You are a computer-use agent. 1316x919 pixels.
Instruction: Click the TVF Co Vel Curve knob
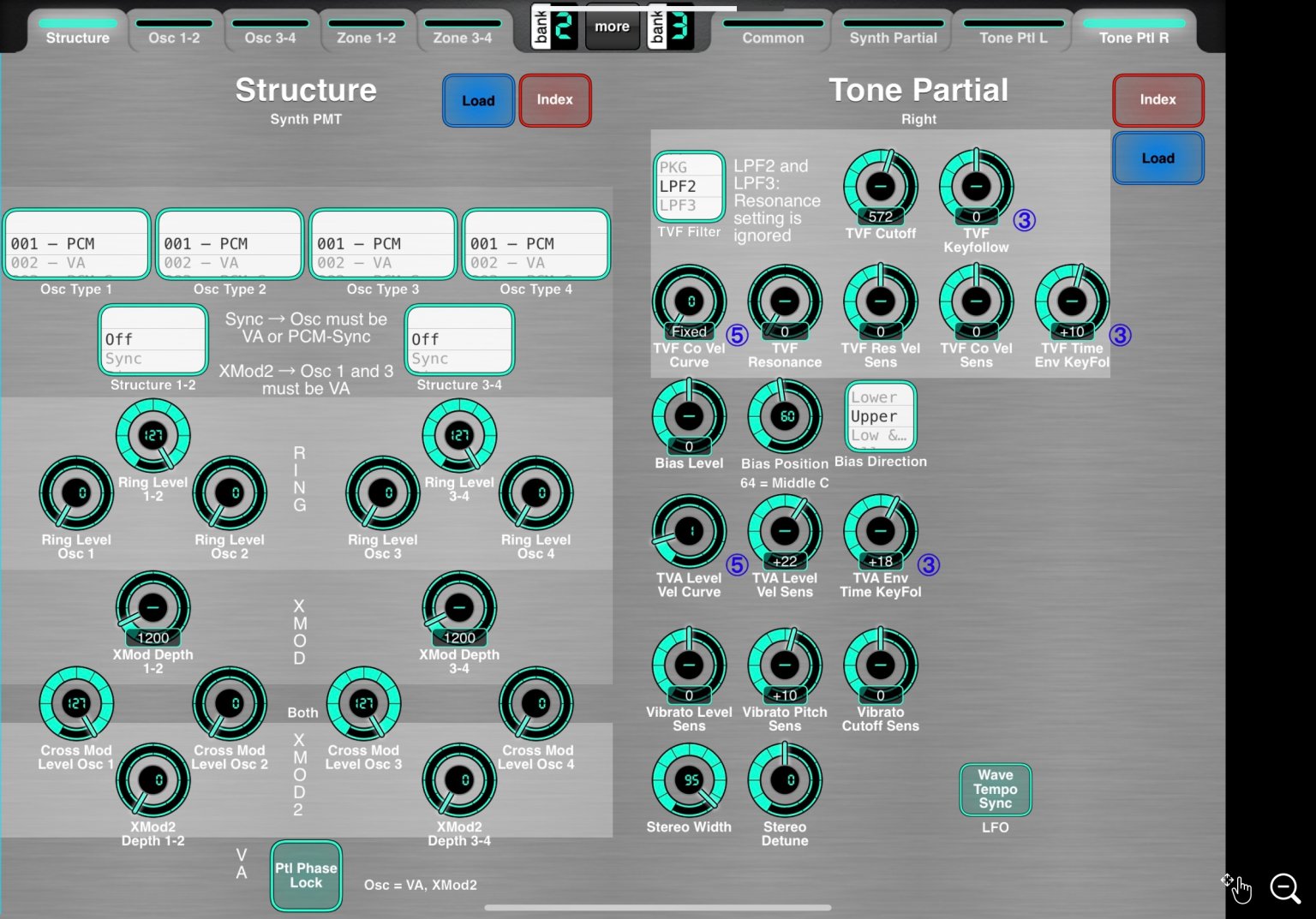coord(689,301)
